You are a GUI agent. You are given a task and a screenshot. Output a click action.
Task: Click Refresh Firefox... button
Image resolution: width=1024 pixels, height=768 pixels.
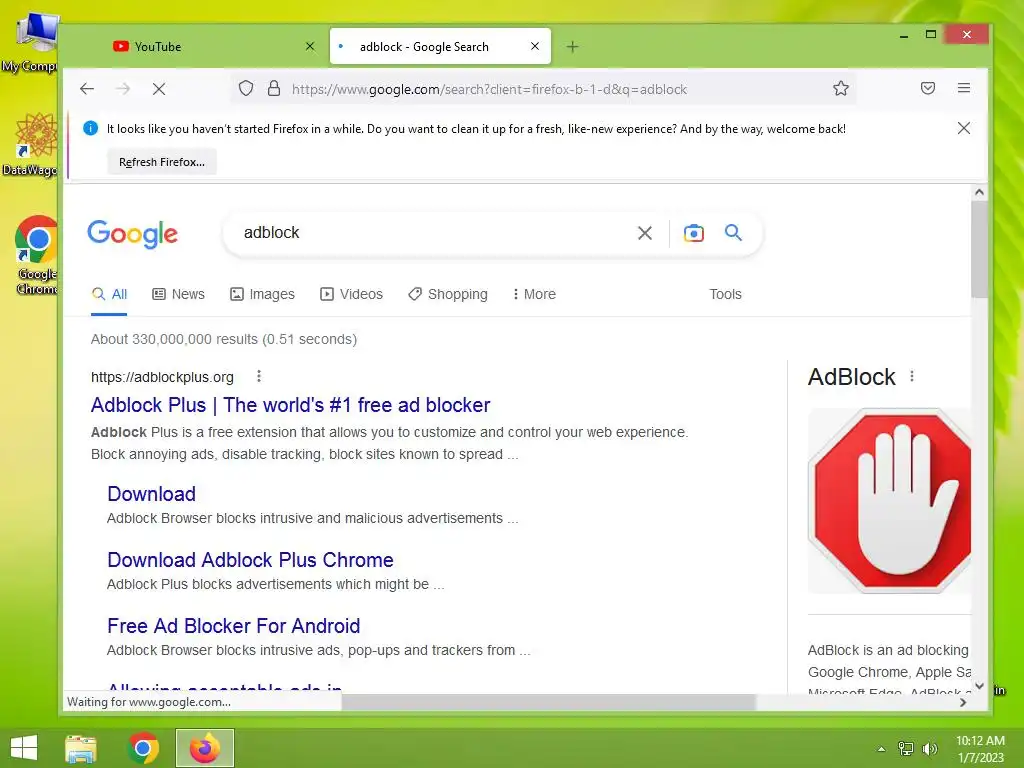(x=162, y=162)
